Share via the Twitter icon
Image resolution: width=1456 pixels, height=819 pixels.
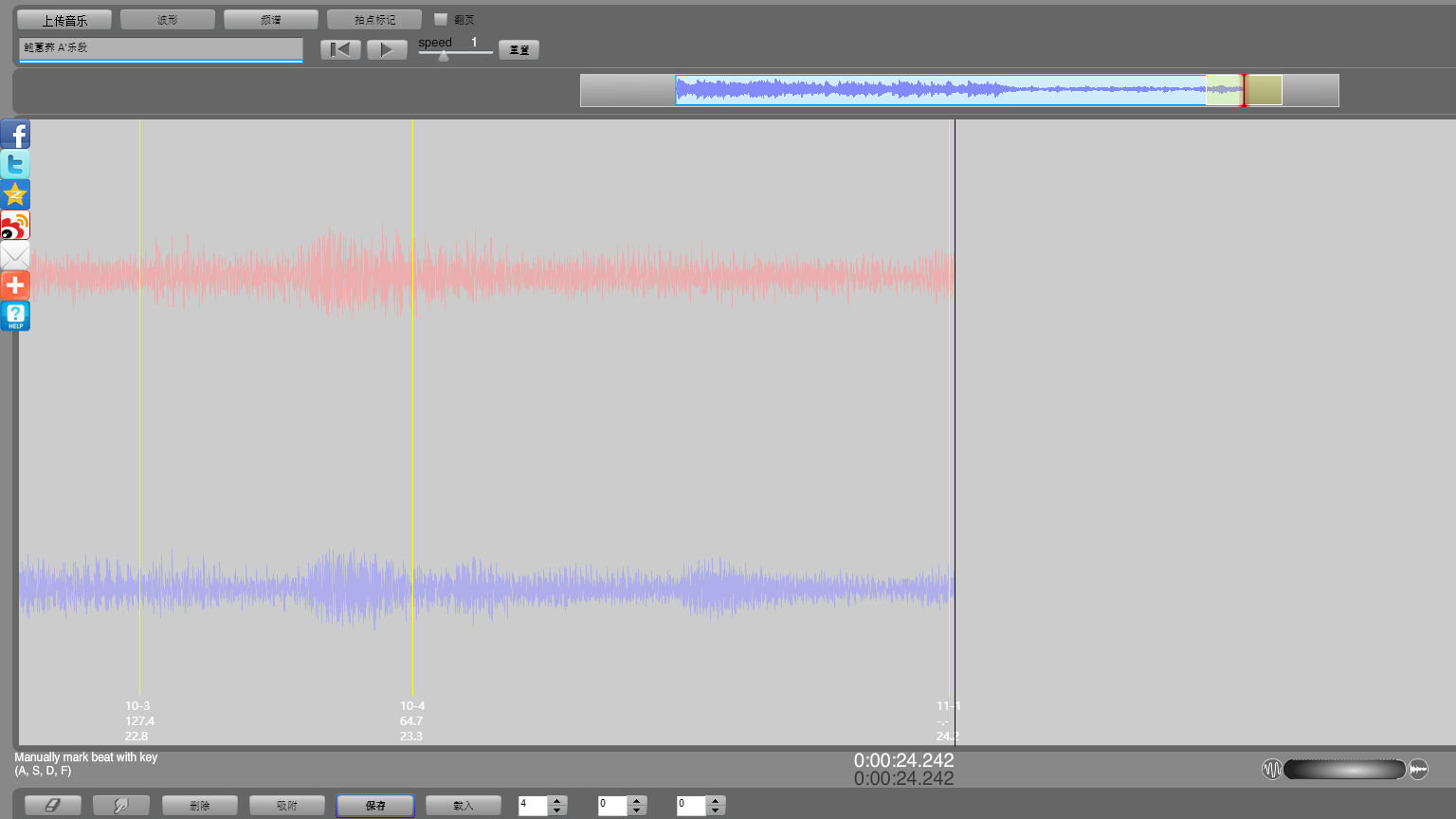pos(15,165)
